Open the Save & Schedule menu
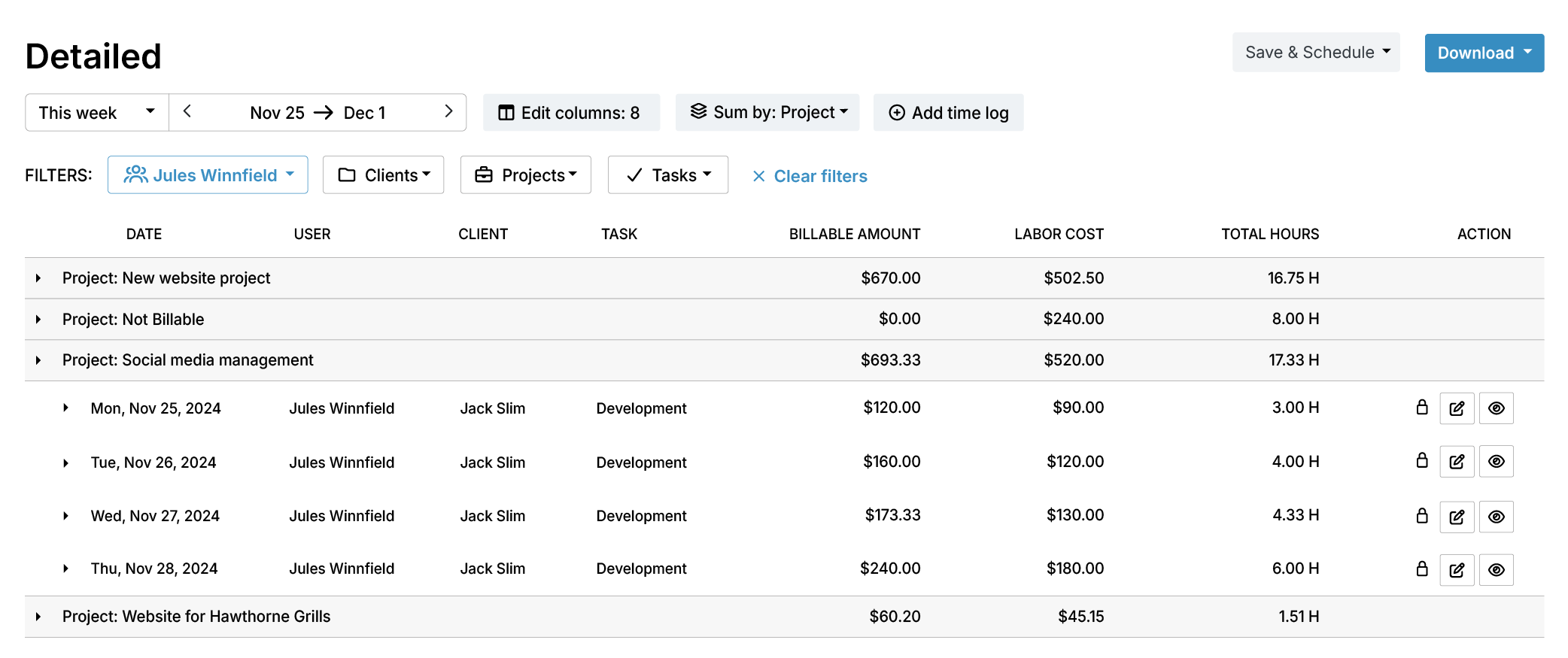This screenshot has height=658, width=1568. pyautogui.click(x=1316, y=53)
